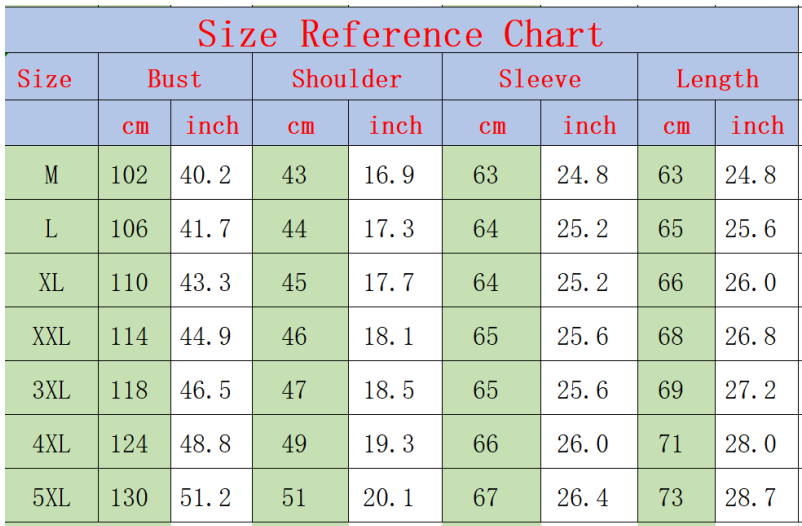Click the Length header cell

pyautogui.click(x=717, y=78)
